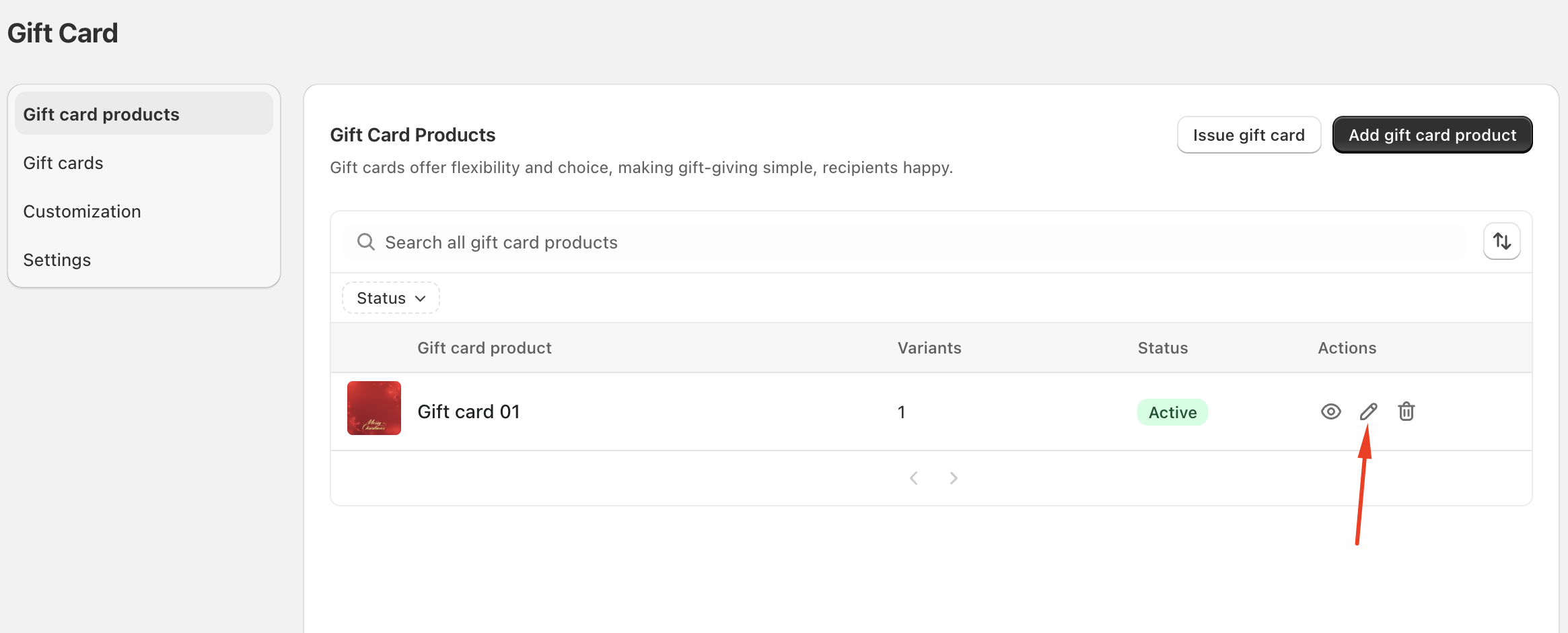Open Gift card products section

102,114
